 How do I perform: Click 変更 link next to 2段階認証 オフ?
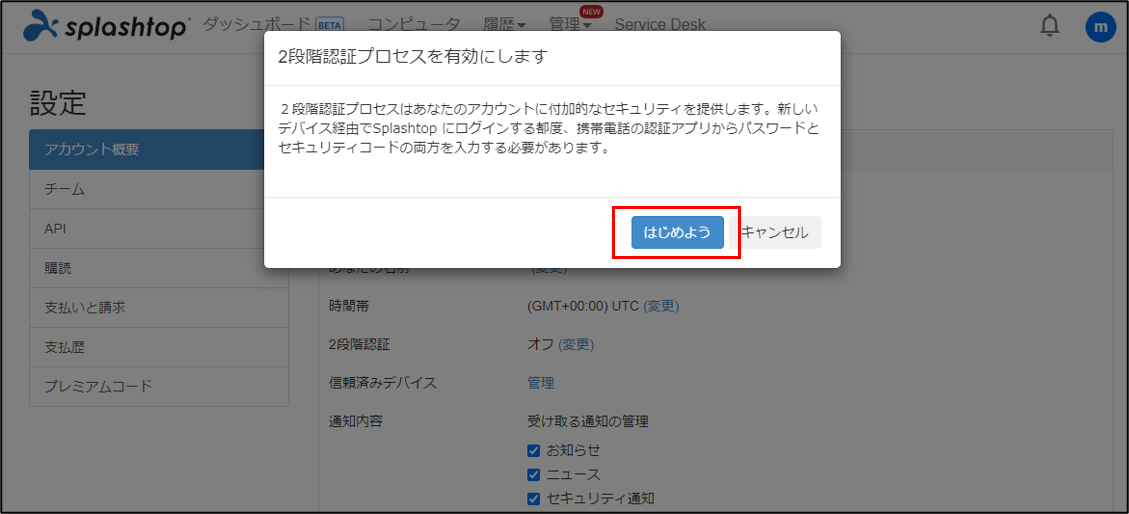click(x=577, y=345)
